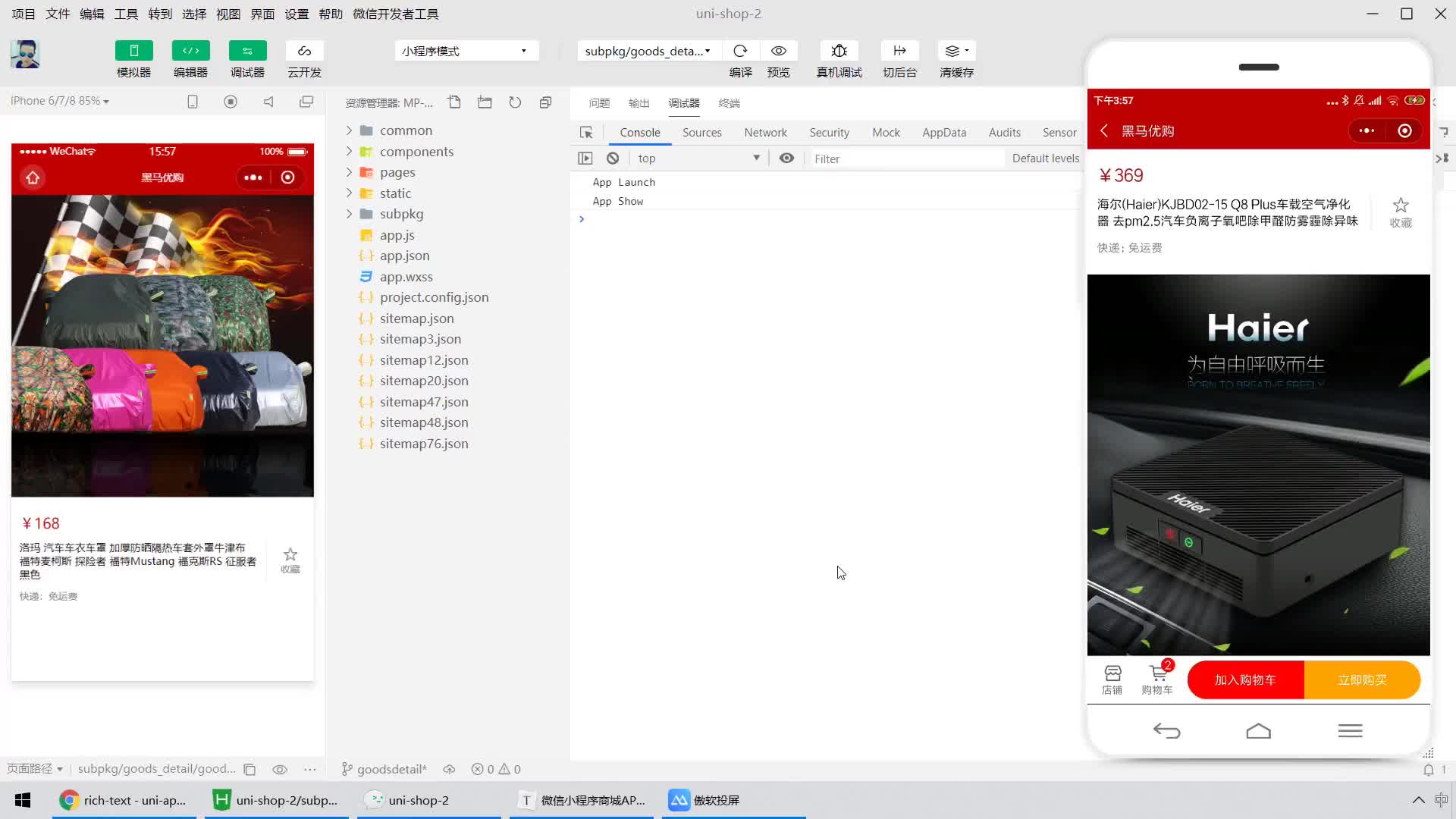Toggle the pause/record button in console

(585, 158)
